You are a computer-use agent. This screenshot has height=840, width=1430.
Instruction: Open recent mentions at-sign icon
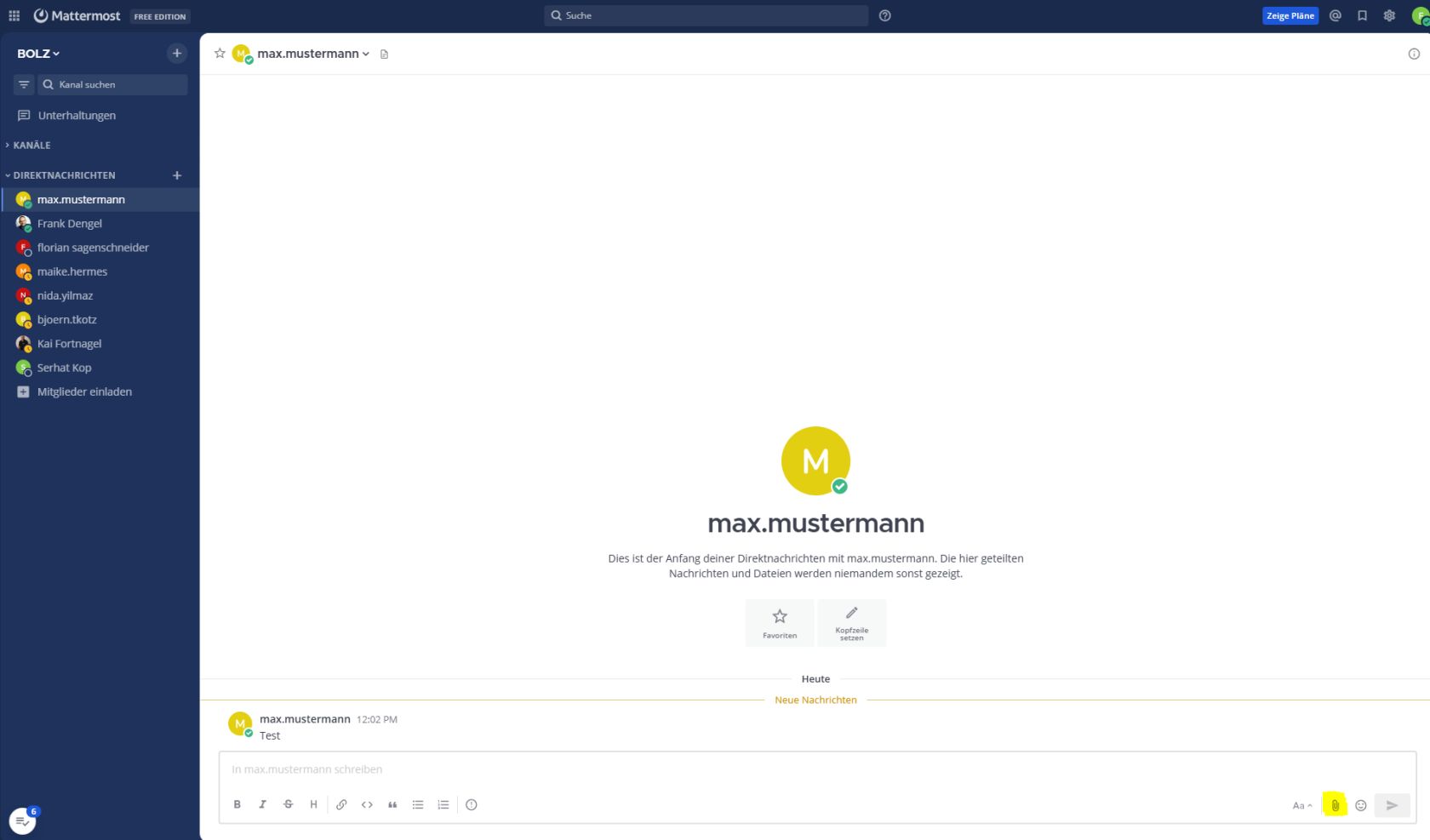(1336, 15)
